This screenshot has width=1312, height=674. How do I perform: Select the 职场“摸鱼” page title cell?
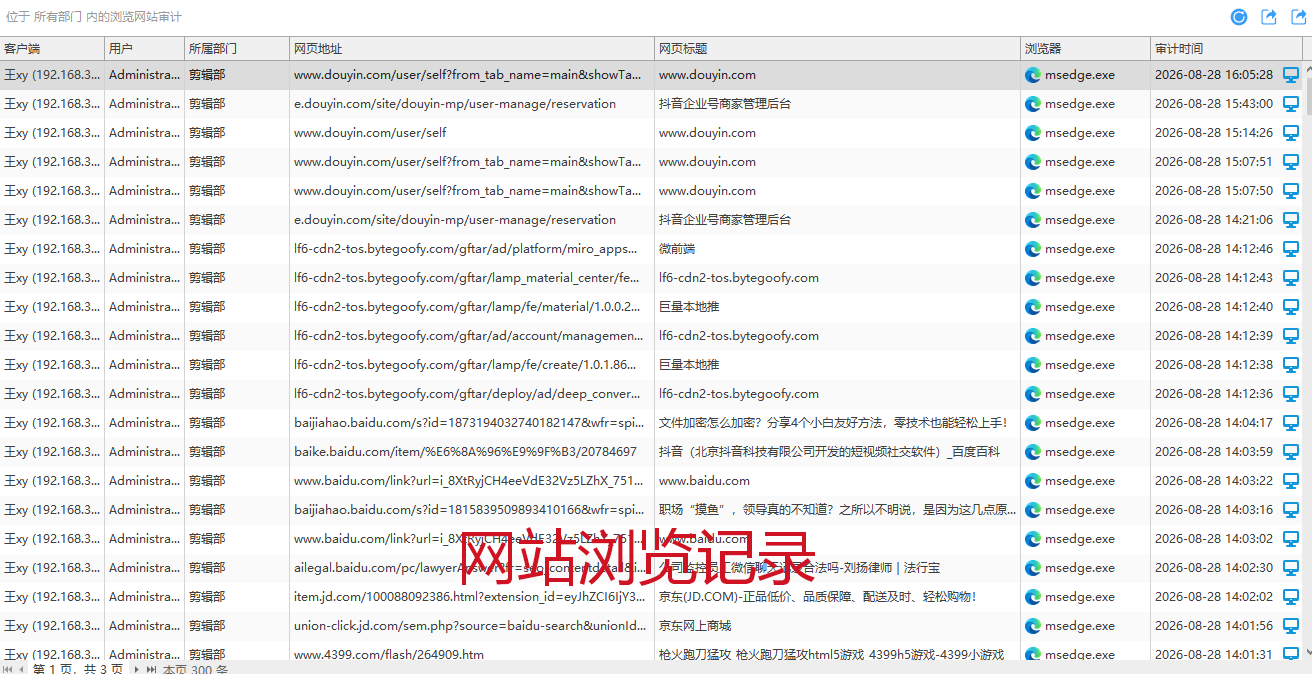[x=837, y=510]
